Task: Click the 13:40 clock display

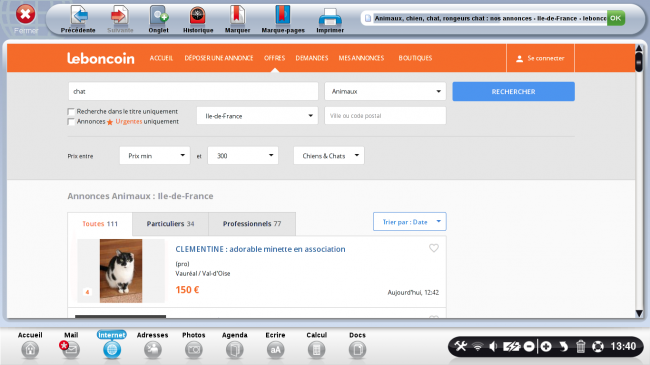Action: coord(623,346)
